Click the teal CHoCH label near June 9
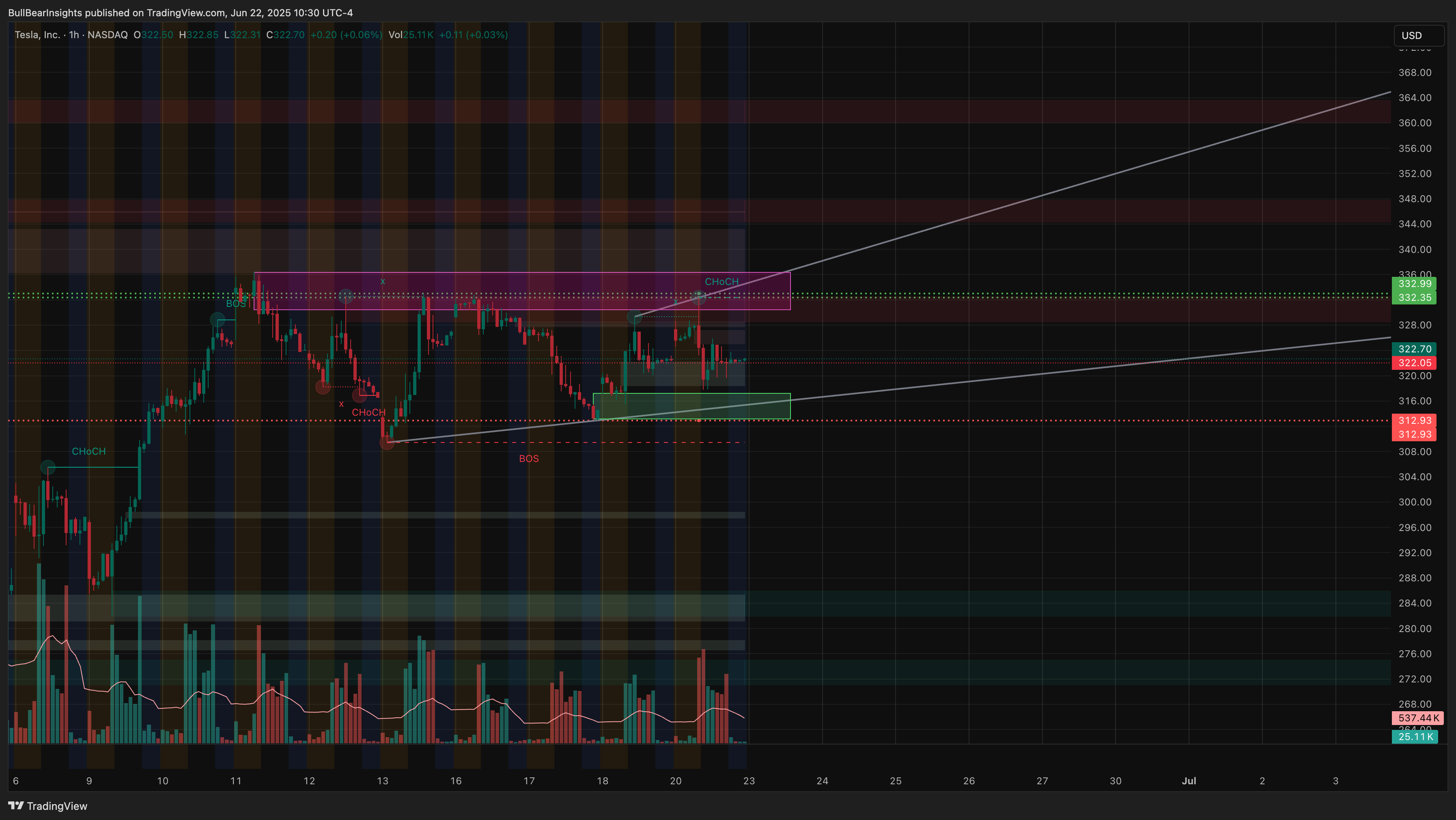This screenshot has height=820, width=1456. [89, 451]
